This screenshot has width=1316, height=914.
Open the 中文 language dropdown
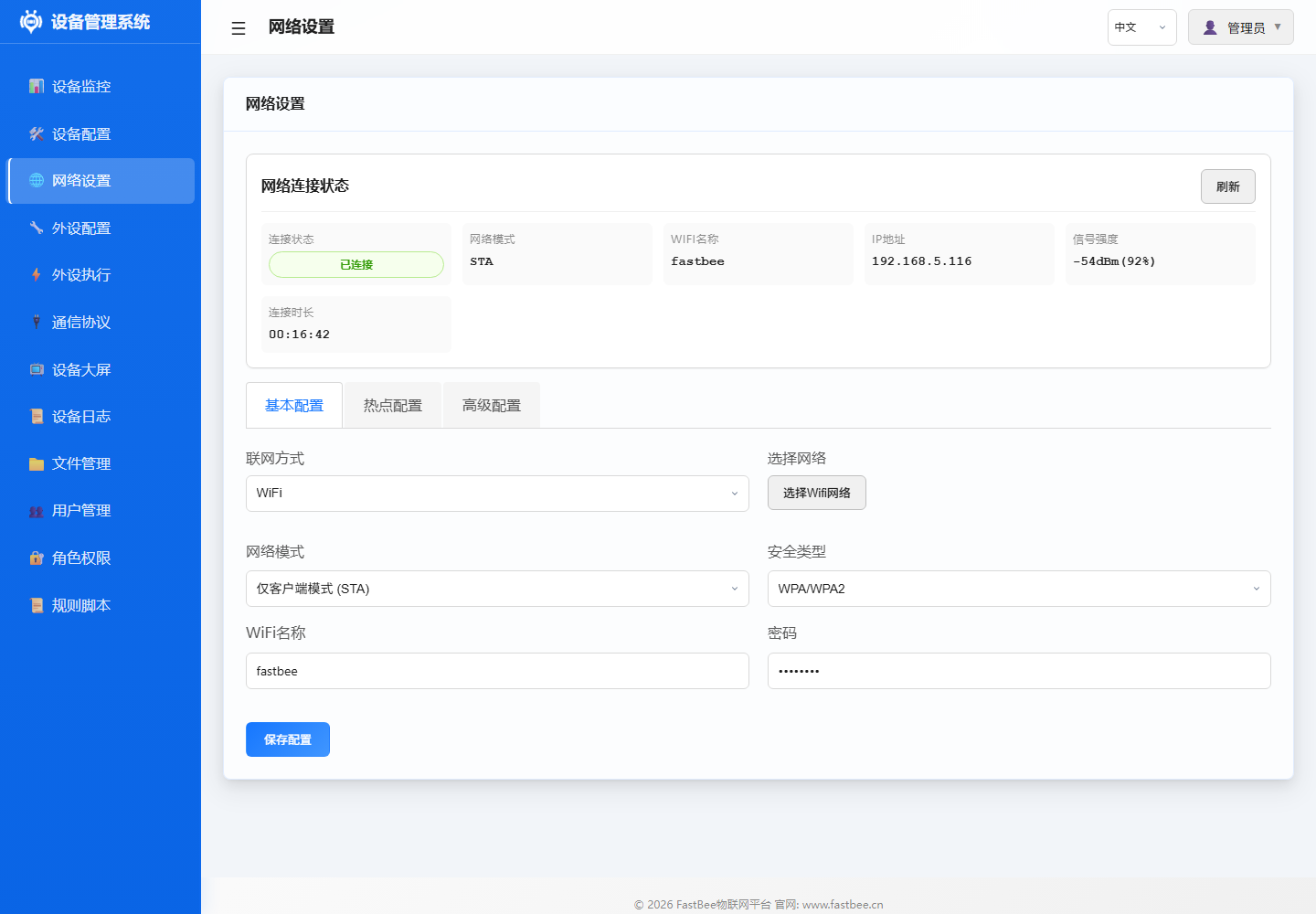coord(1141,27)
